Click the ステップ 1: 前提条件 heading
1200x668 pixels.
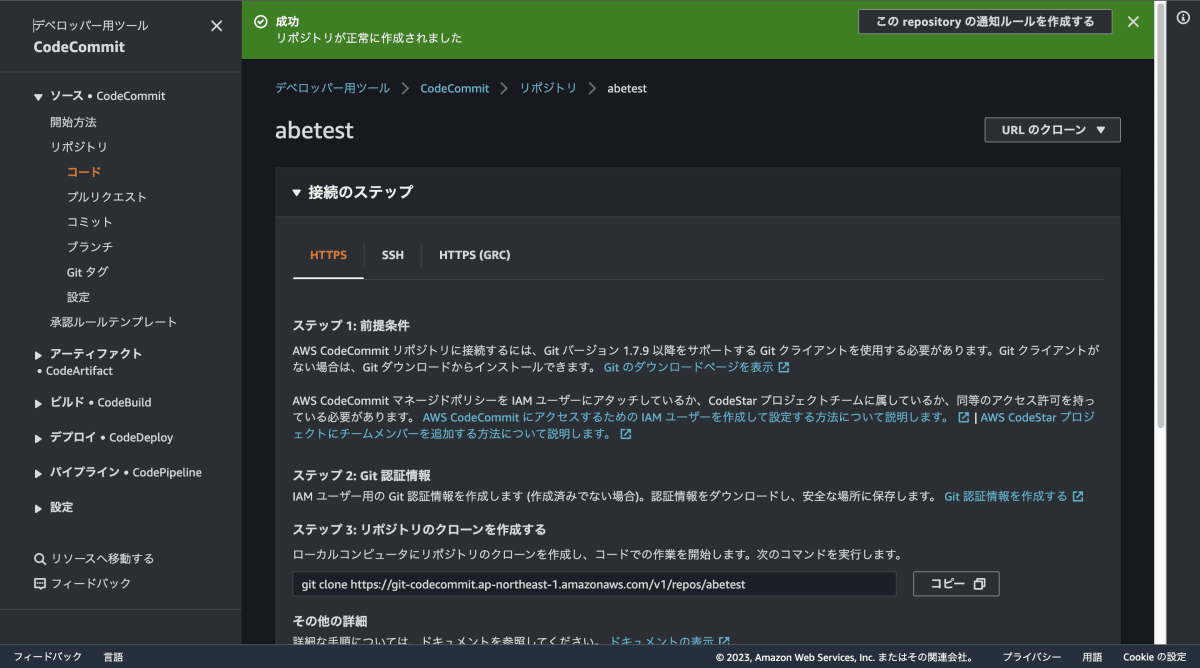(x=351, y=326)
